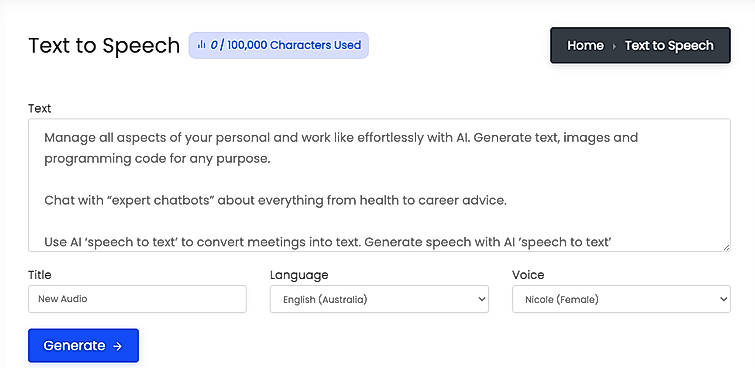The width and height of the screenshot is (755, 368).
Task: Click the Generate button
Action: [83, 345]
